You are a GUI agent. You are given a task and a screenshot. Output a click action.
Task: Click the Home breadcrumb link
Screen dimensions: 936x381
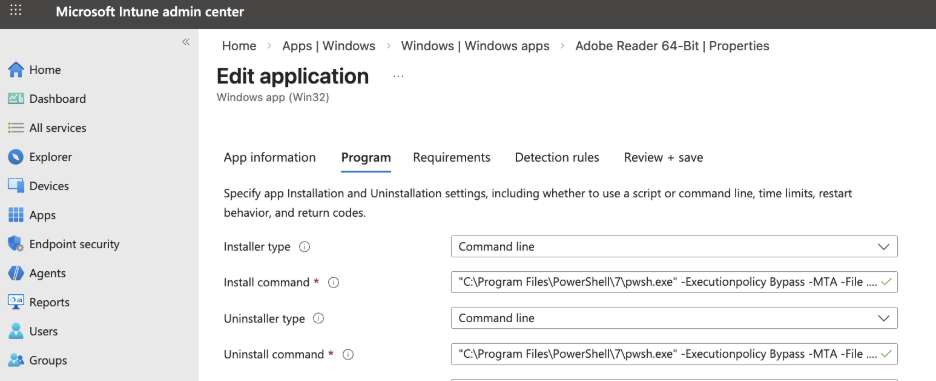[239, 46]
